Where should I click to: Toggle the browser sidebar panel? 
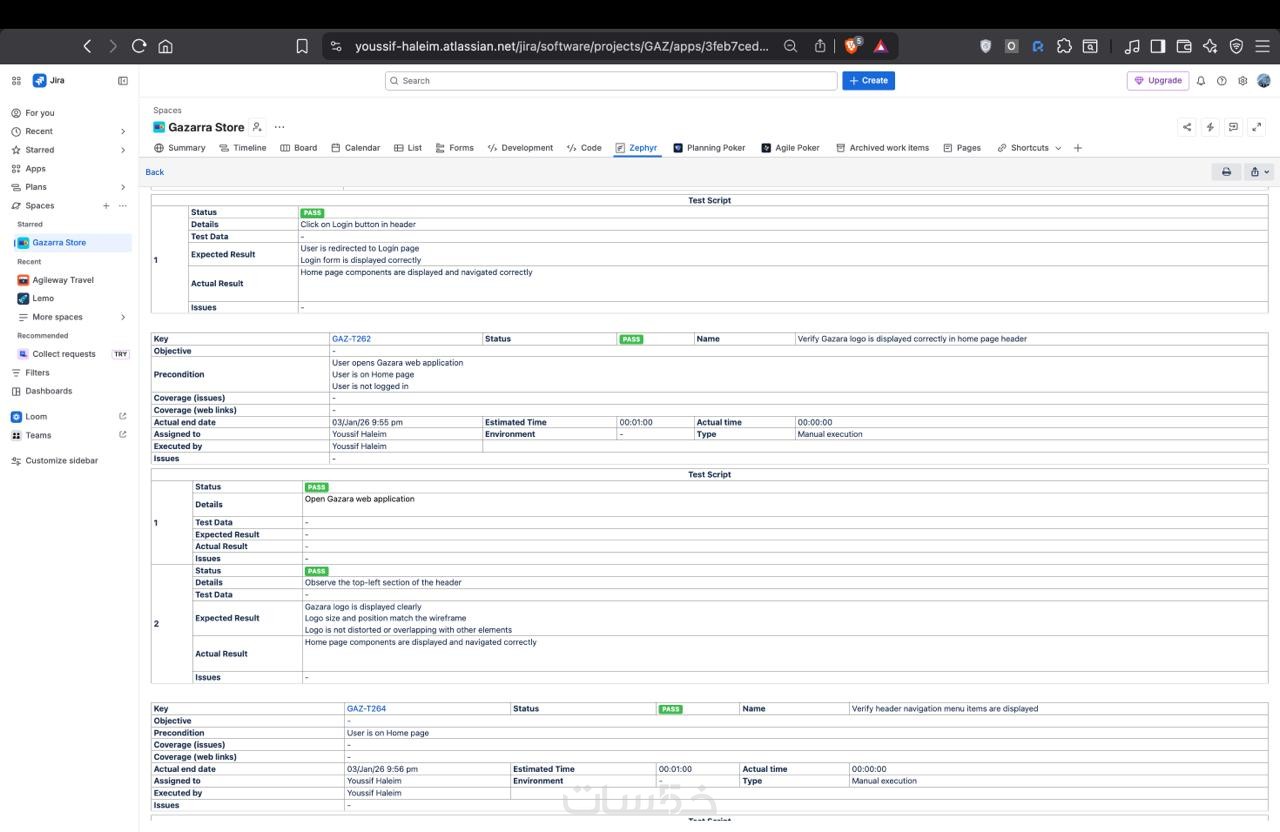click(1158, 46)
